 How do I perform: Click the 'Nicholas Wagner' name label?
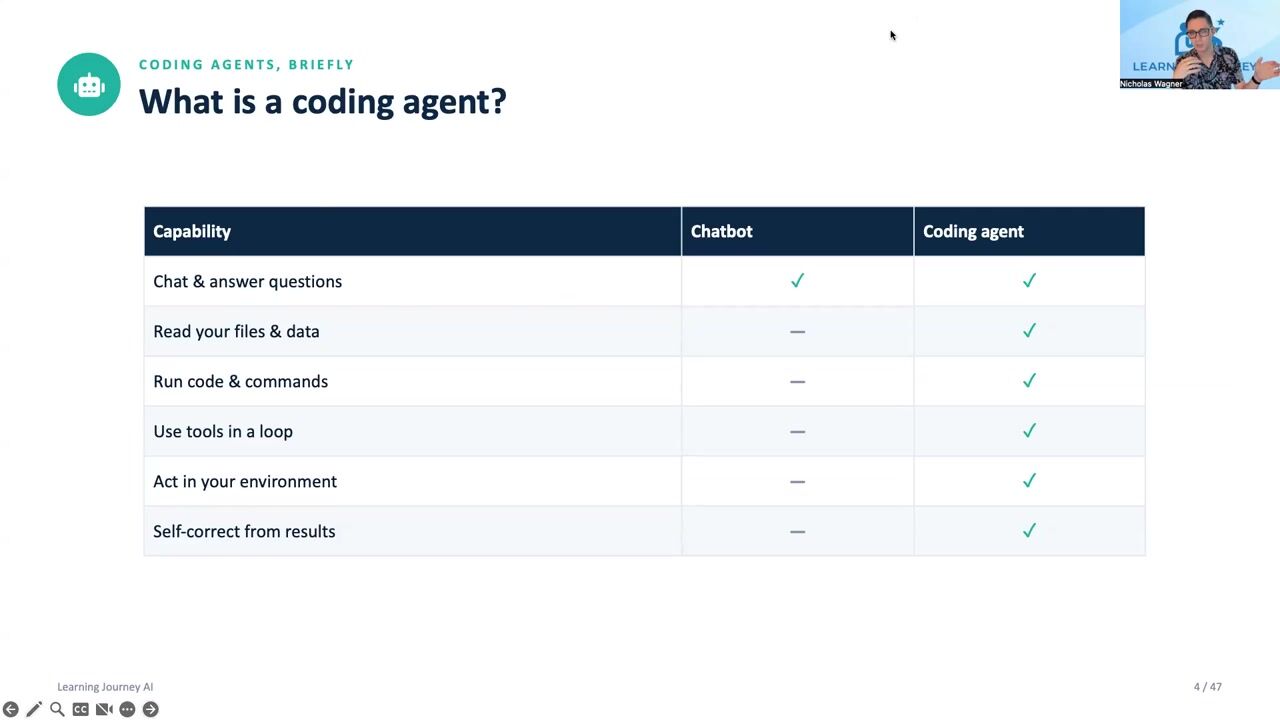pos(1151,84)
